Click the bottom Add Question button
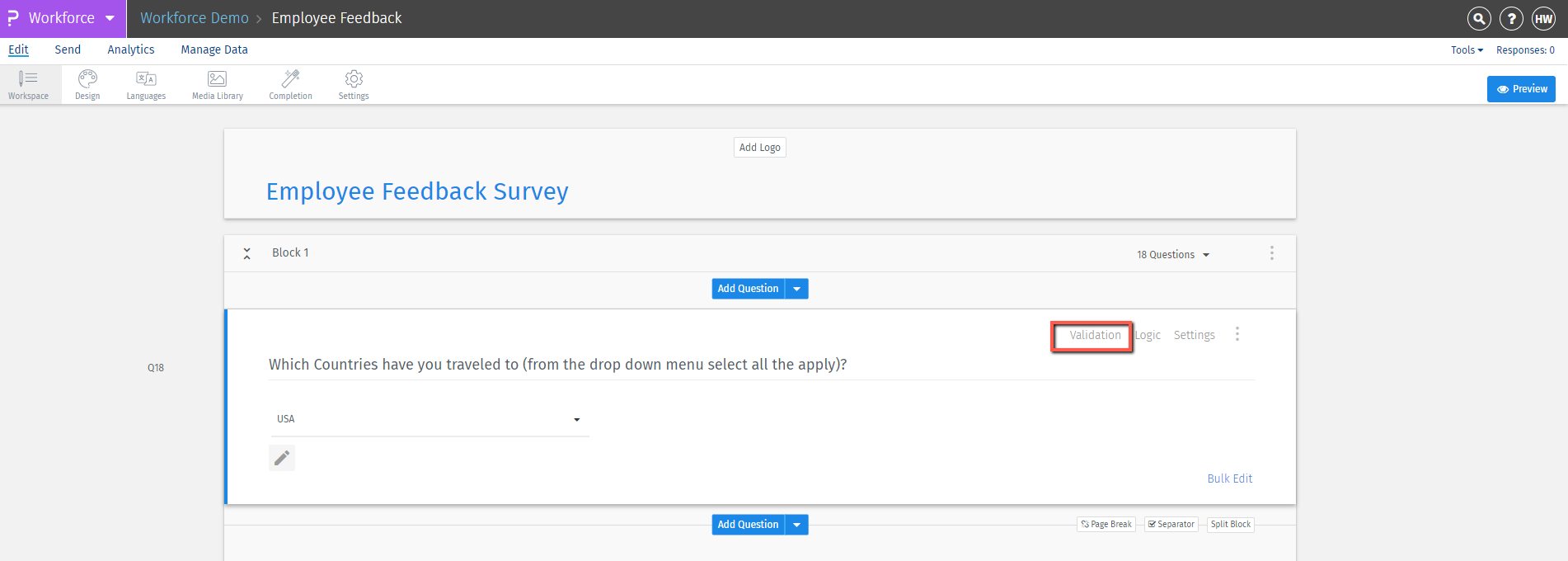Image resolution: width=1568 pixels, height=561 pixels. click(748, 525)
